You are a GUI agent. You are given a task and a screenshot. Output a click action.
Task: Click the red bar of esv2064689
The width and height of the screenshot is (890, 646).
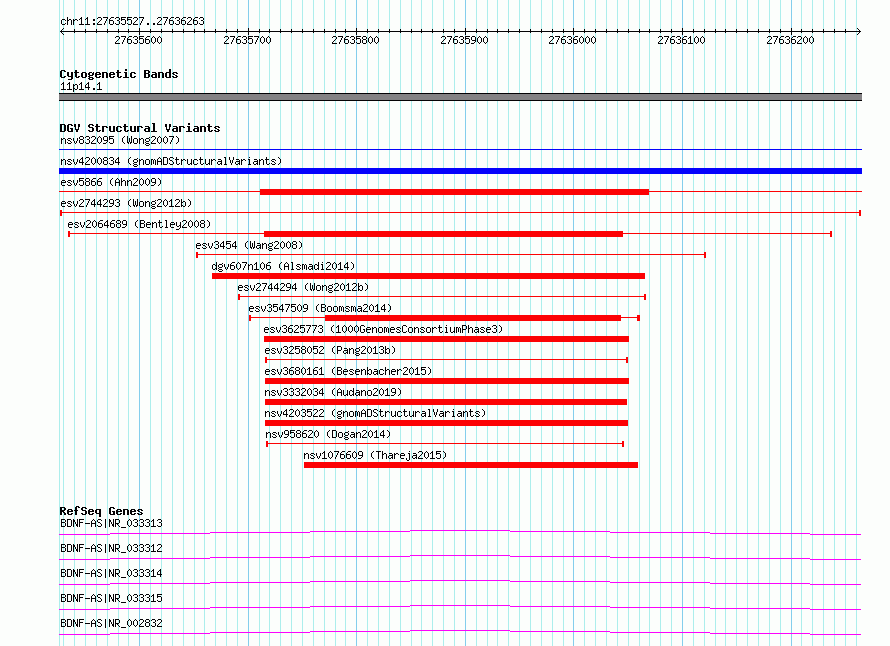coord(443,234)
